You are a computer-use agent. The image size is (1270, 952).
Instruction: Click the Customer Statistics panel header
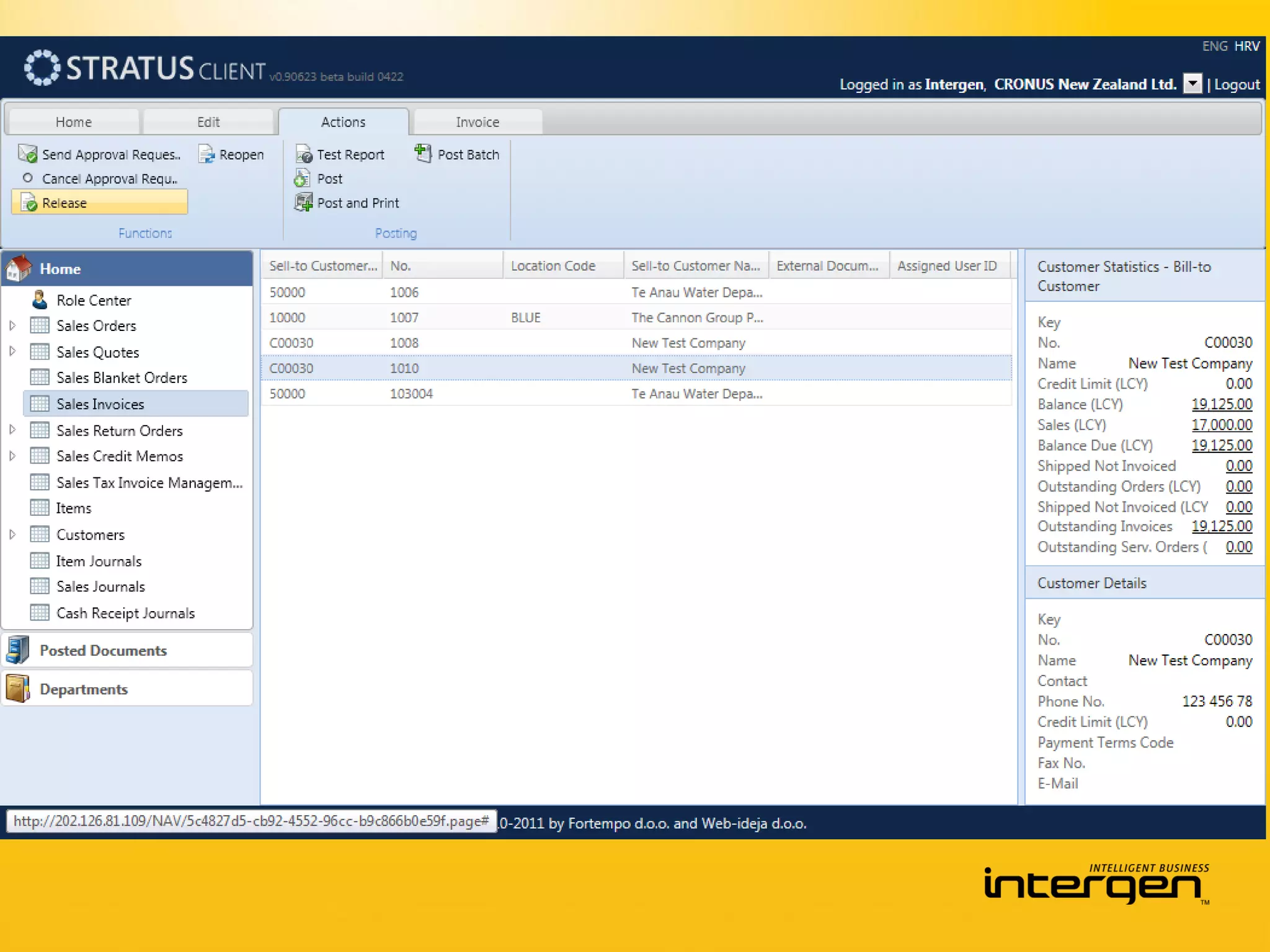click(1145, 276)
